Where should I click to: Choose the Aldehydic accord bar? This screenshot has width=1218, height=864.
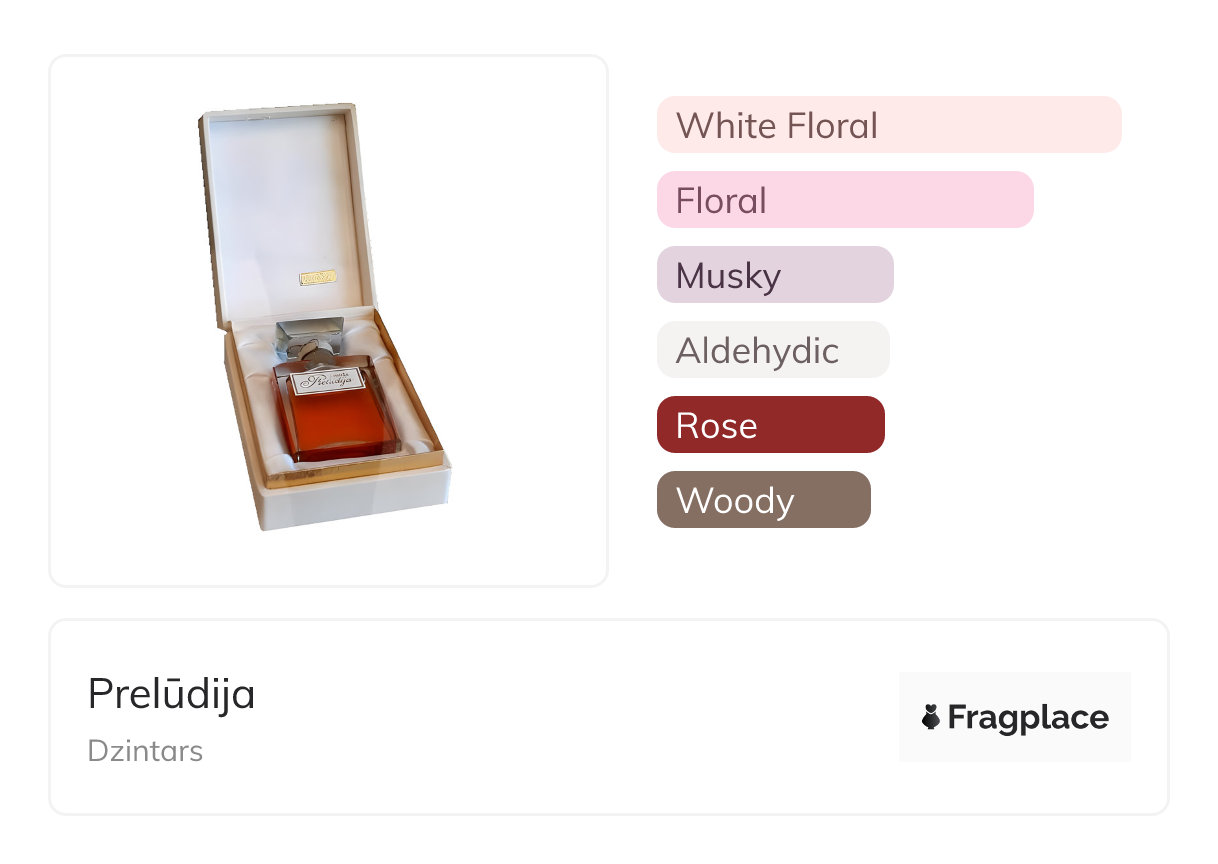[x=772, y=350]
